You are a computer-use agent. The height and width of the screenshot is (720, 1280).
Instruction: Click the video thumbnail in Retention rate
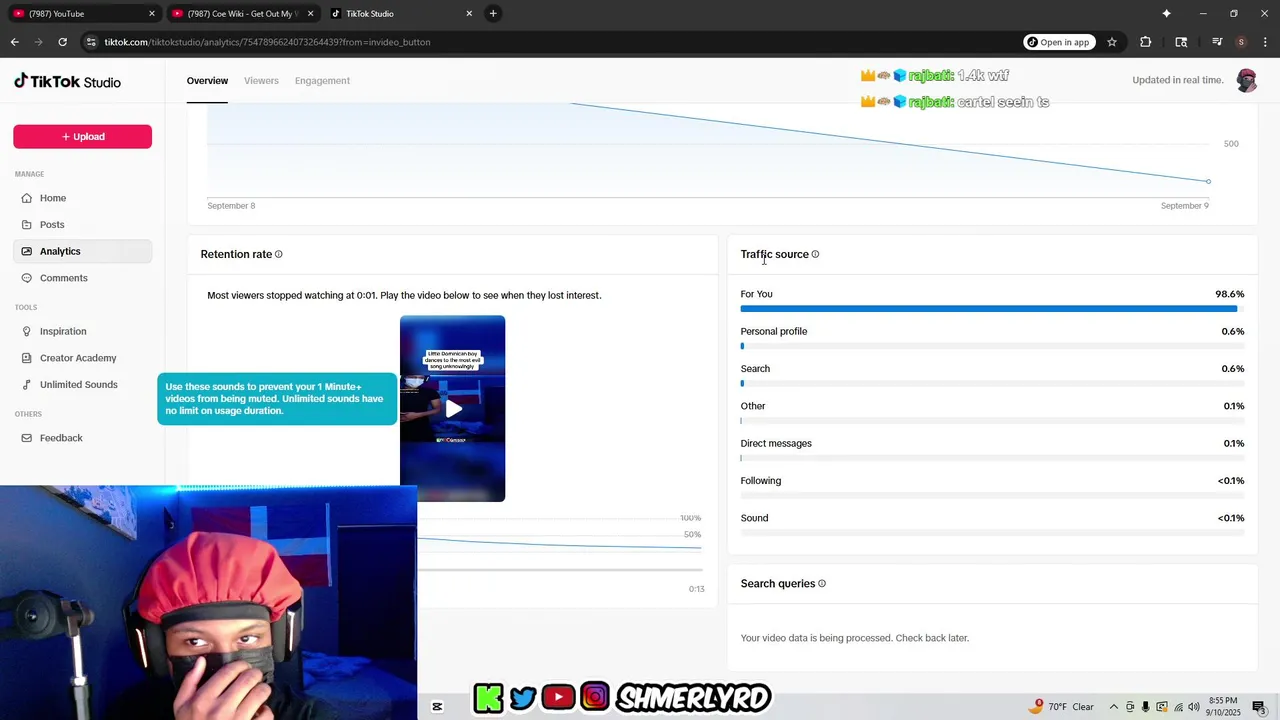click(x=452, y=409)
